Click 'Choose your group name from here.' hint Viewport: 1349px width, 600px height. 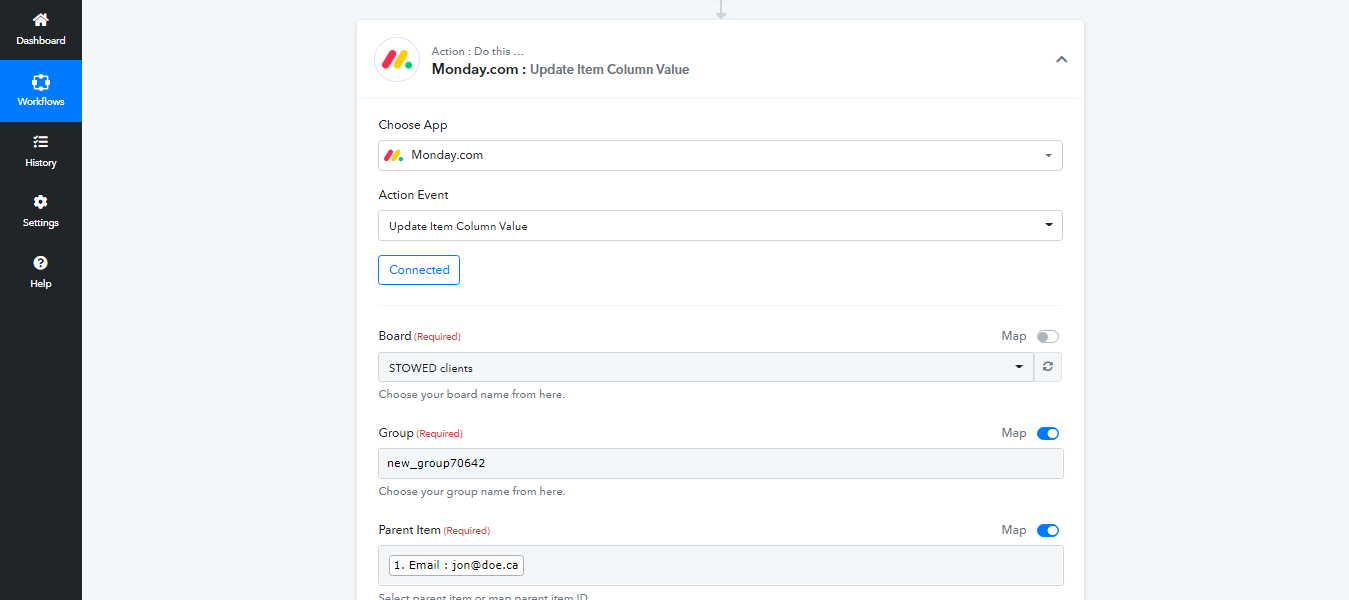tap(472, 492)
